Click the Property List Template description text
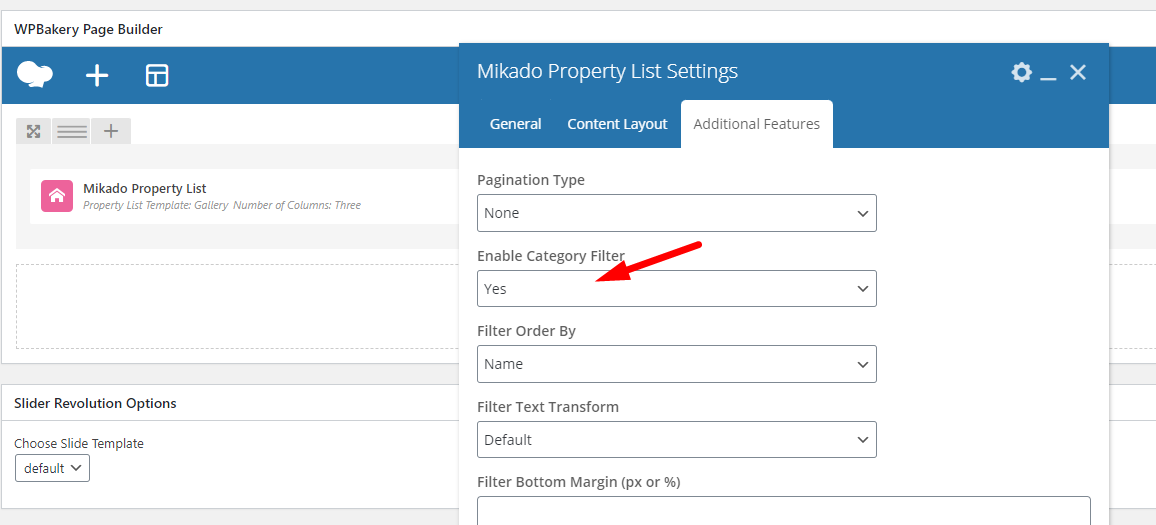The image size is (1156, 525). (222, 205)
